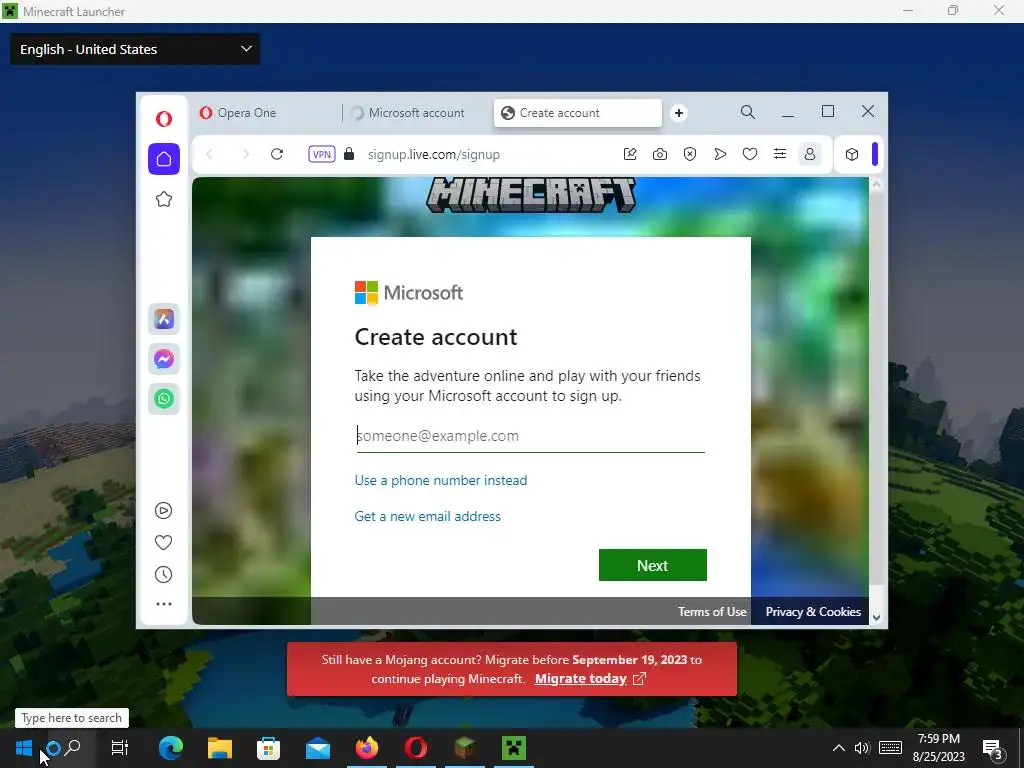The height and width of the screenshot is (768, 1024).
Task: Click Use a phone number instead
Action: point(441,480)
